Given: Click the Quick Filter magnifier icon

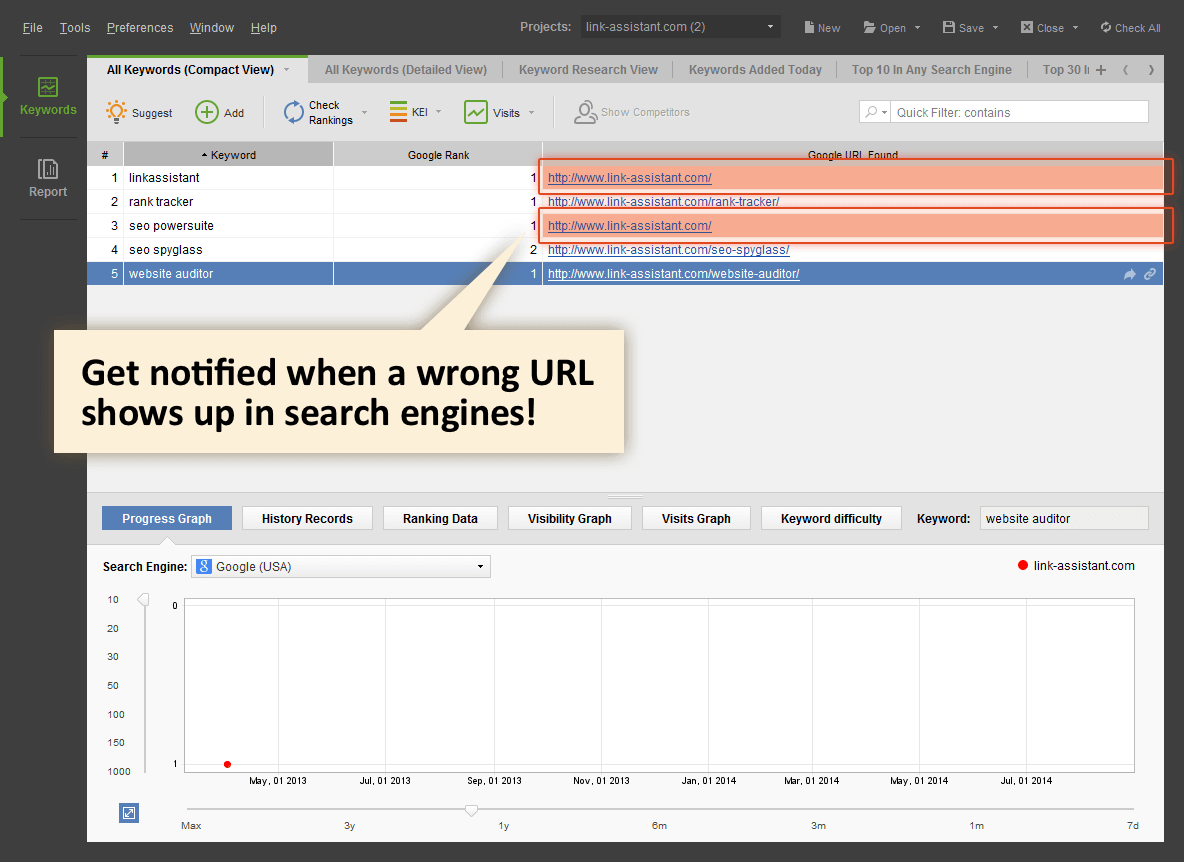Looking at the screenshot, I should pyautogui.click(x=871, y=112).
